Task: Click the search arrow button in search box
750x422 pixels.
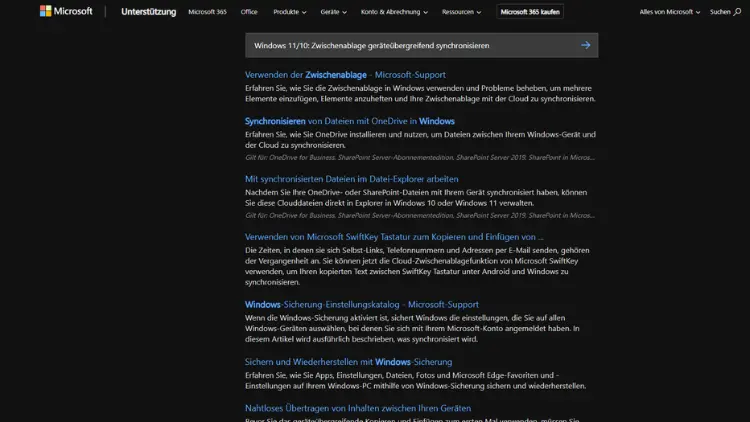Action: pos(585,45)
